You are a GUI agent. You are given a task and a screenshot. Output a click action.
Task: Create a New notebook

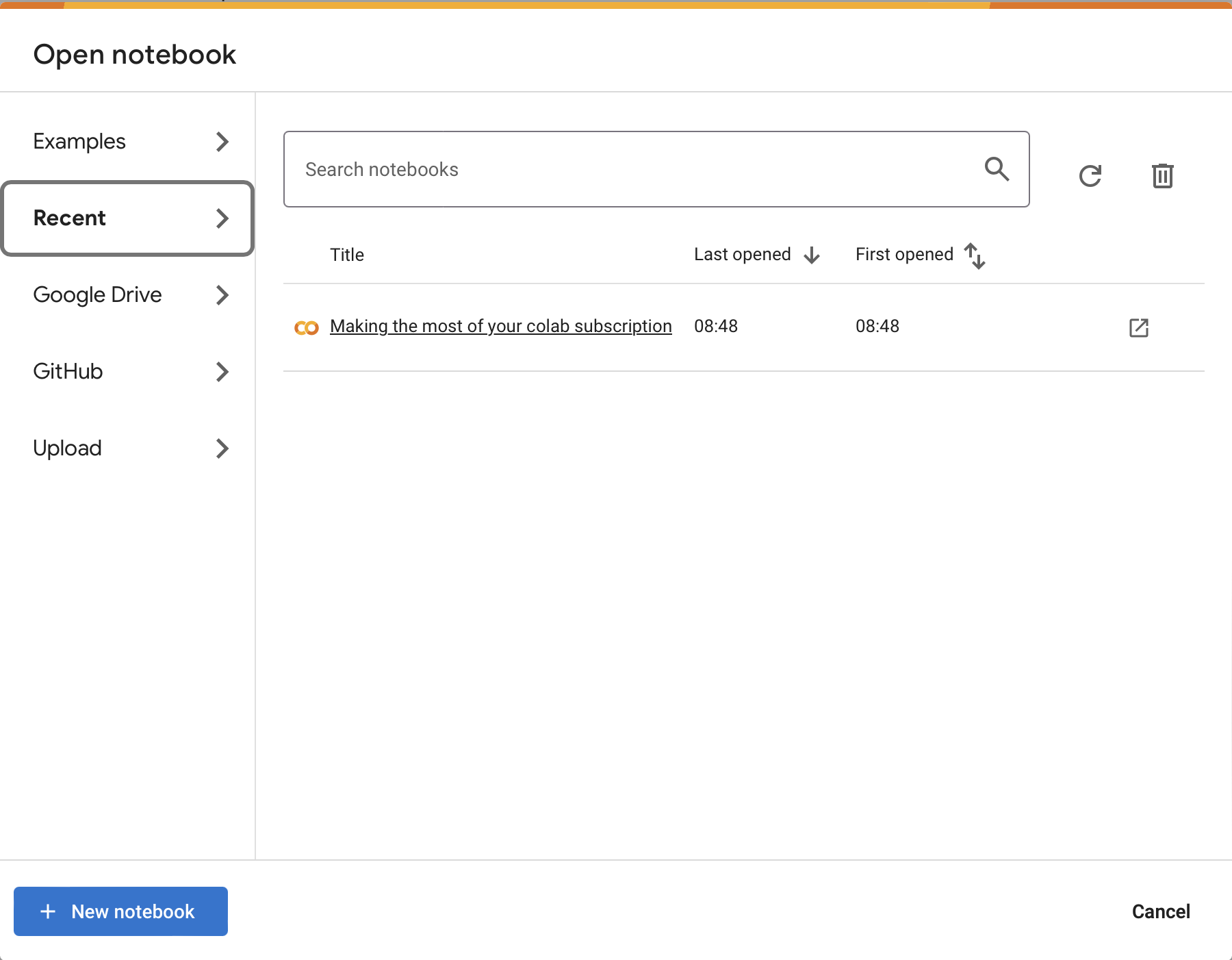pos(120,911)
